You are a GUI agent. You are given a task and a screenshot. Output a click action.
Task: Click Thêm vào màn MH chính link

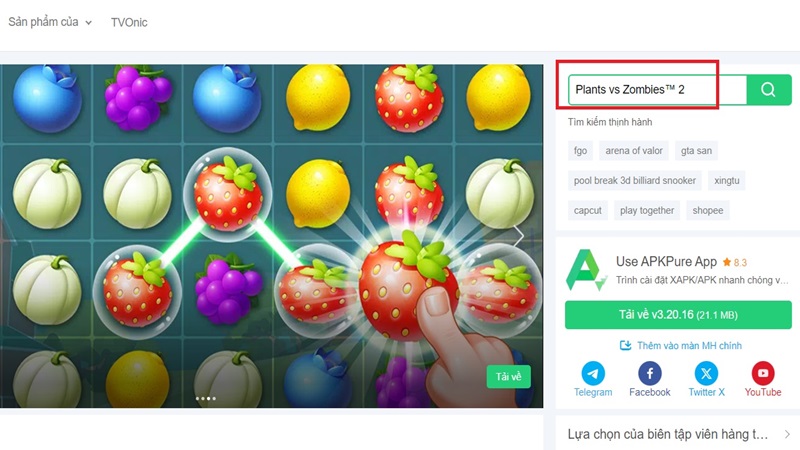[689, 345]
